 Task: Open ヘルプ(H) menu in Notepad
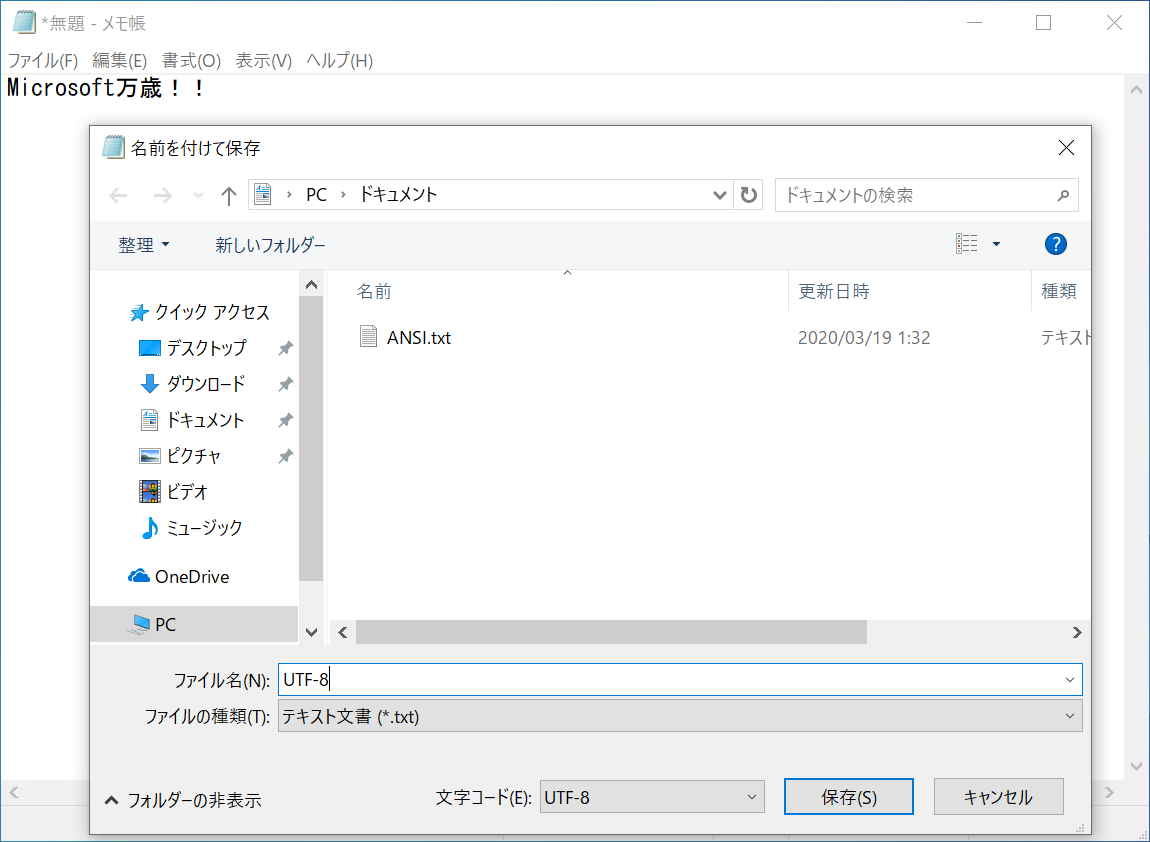(x=339, y=61)
